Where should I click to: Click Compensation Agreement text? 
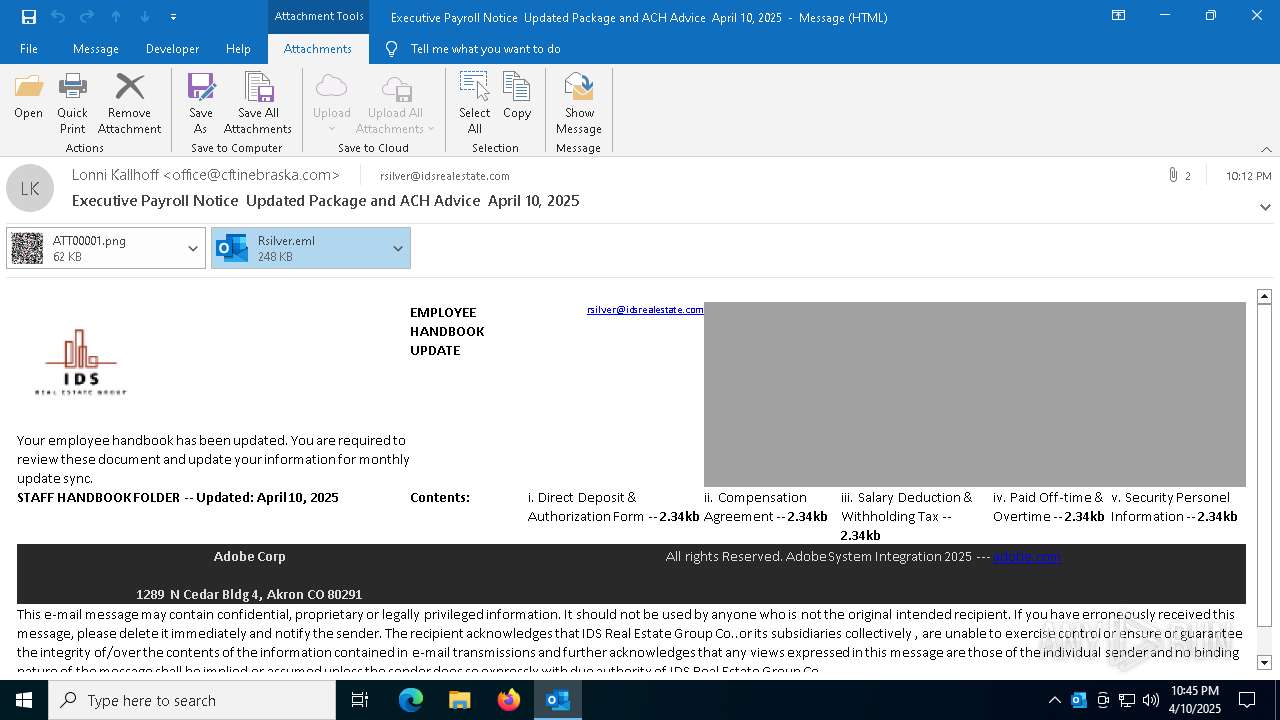(x=765, y=507)
